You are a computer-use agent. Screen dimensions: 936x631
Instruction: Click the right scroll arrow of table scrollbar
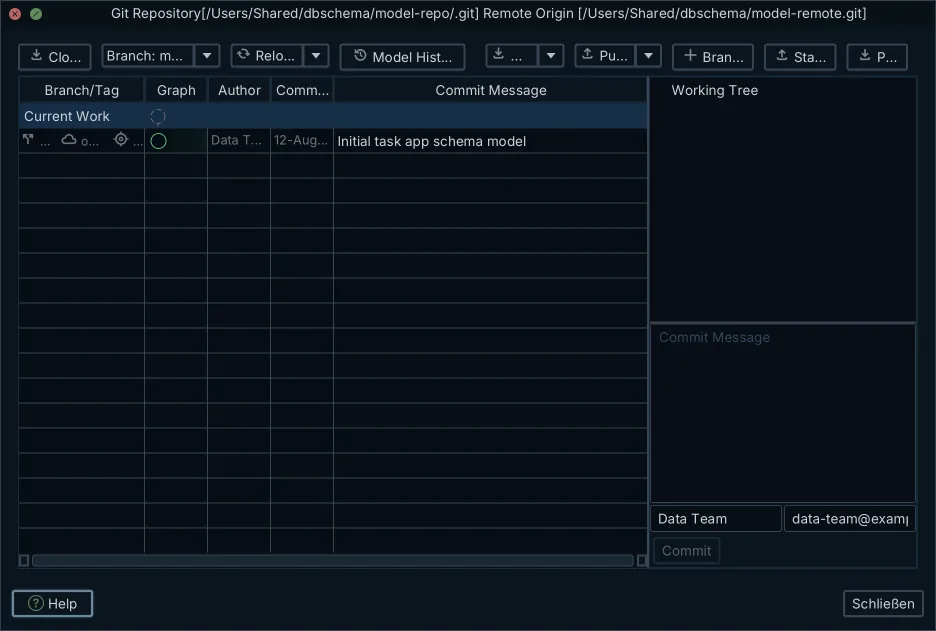(642, 561)
